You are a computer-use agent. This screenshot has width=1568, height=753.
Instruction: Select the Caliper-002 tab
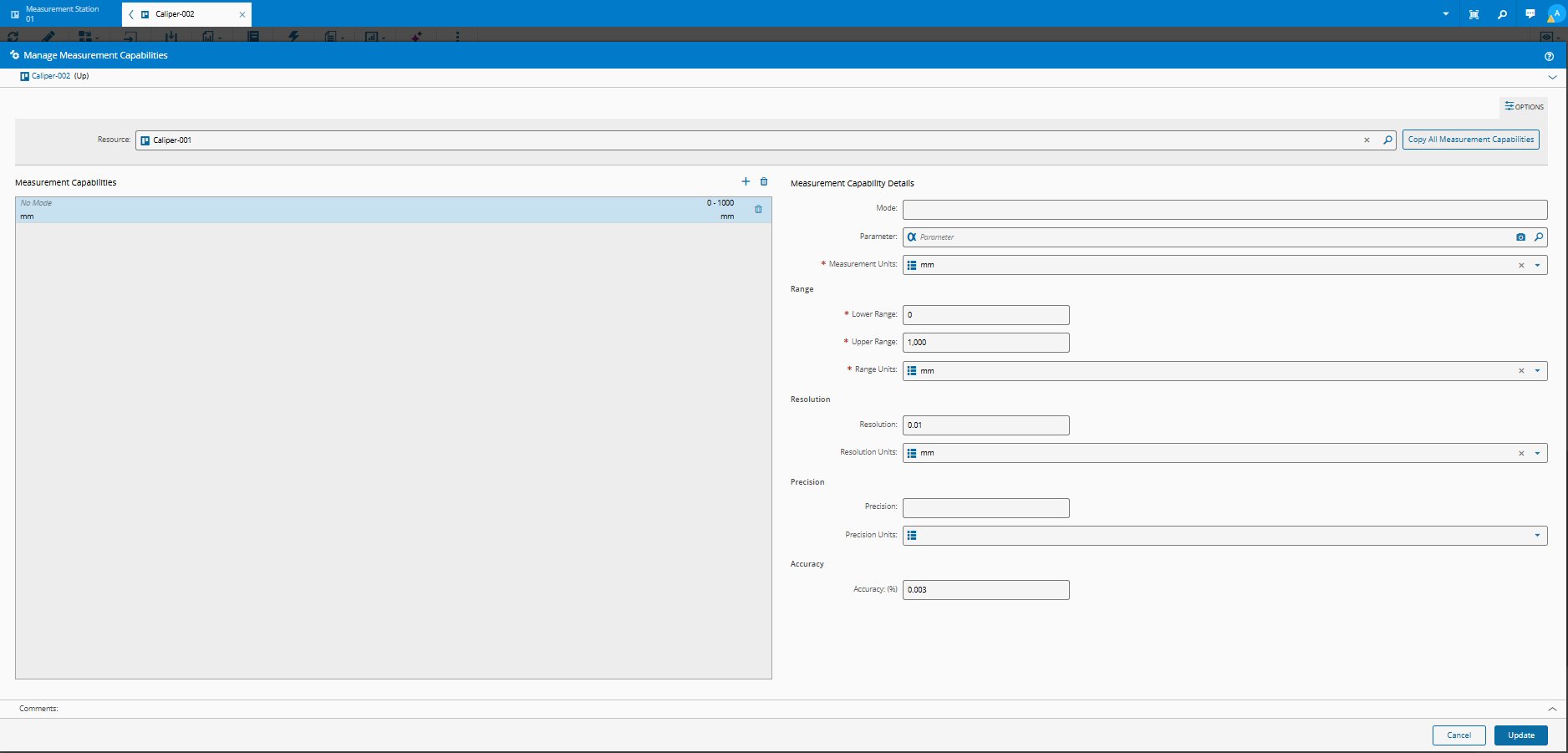pos(186,14)
